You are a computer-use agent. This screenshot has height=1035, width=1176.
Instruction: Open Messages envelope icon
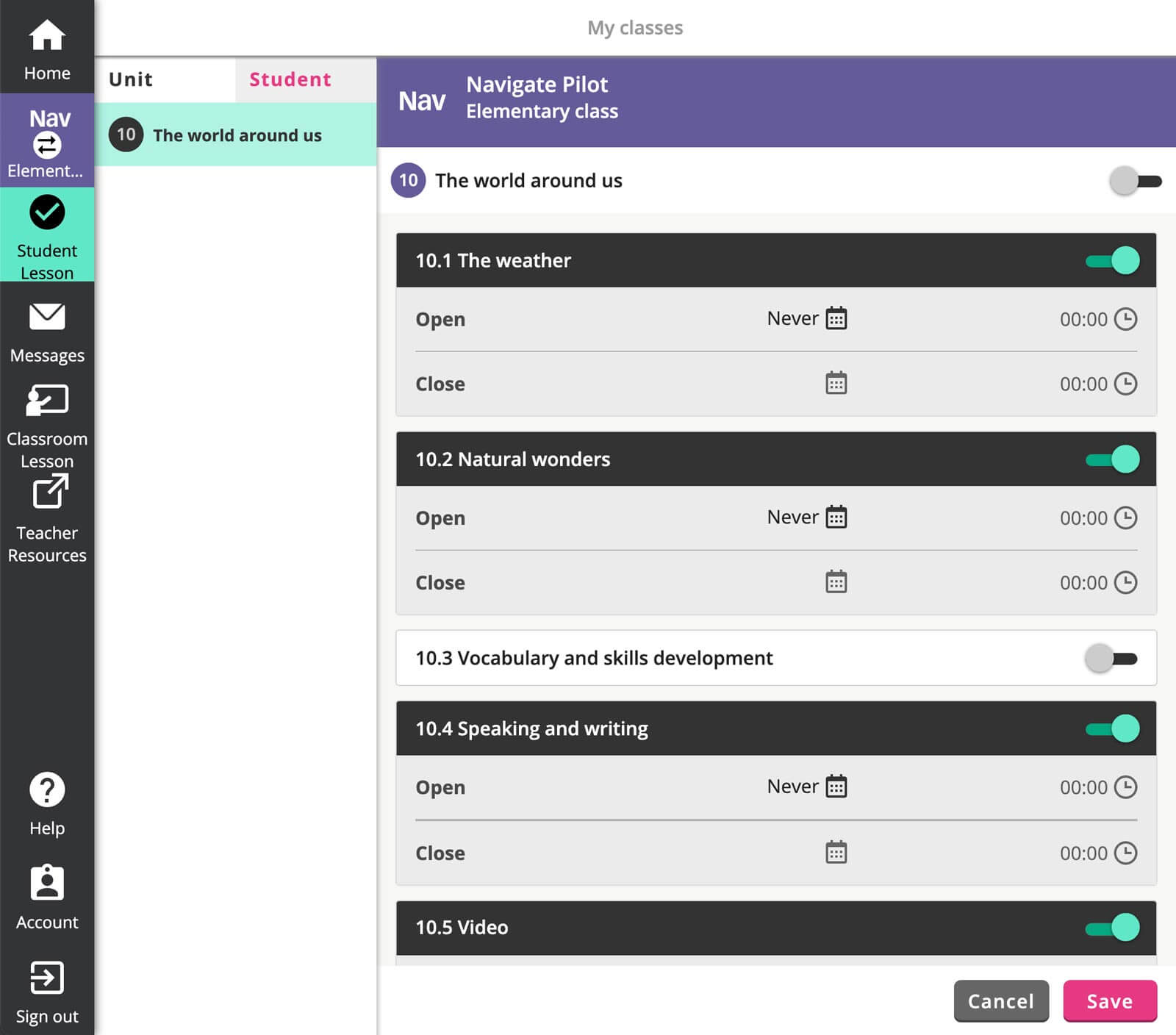tap(47, 318)
